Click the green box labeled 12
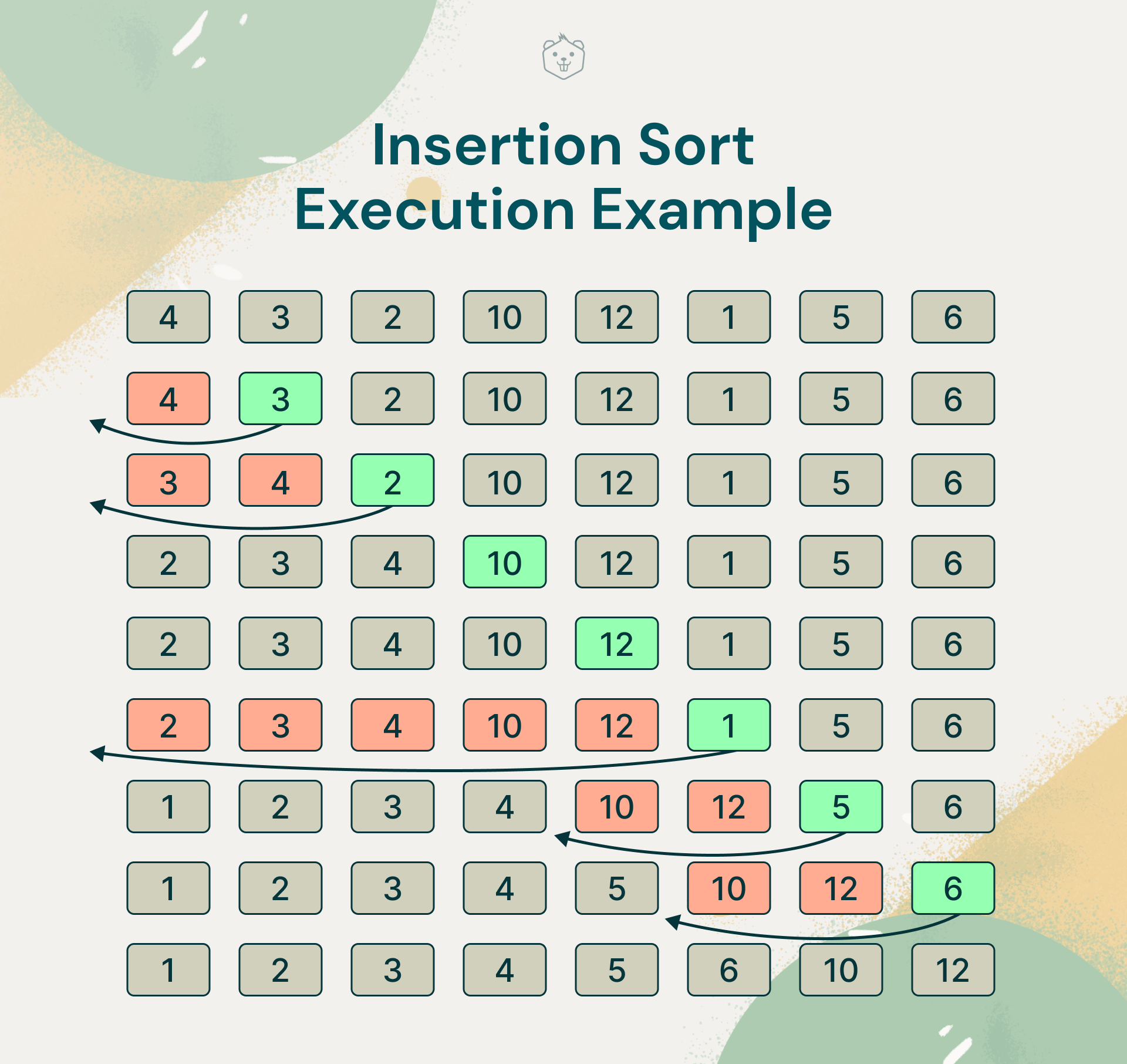This screenshot has width=1127, height=1064. 616,644
